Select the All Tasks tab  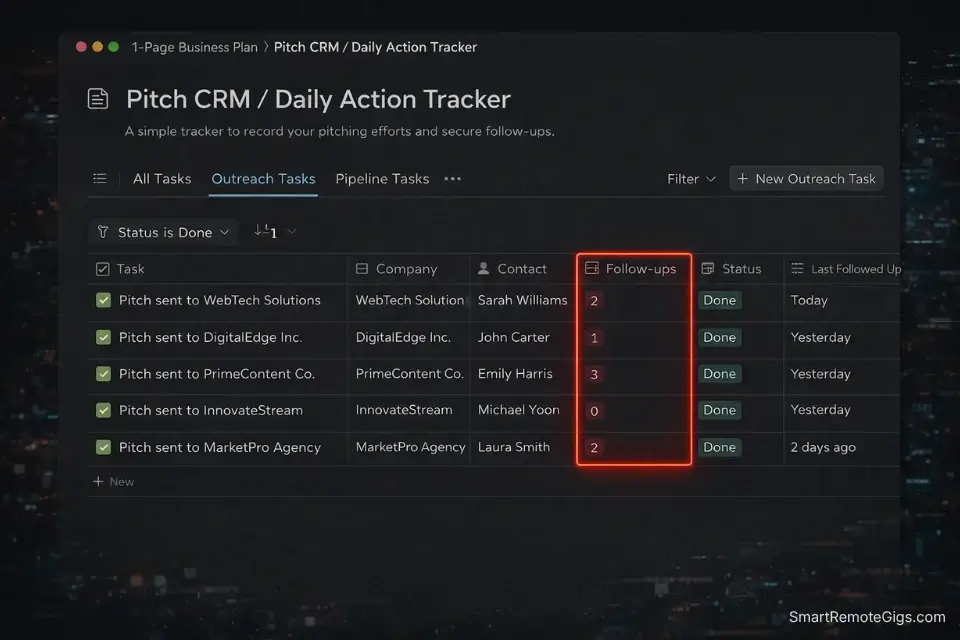click(x=161, y=178)
